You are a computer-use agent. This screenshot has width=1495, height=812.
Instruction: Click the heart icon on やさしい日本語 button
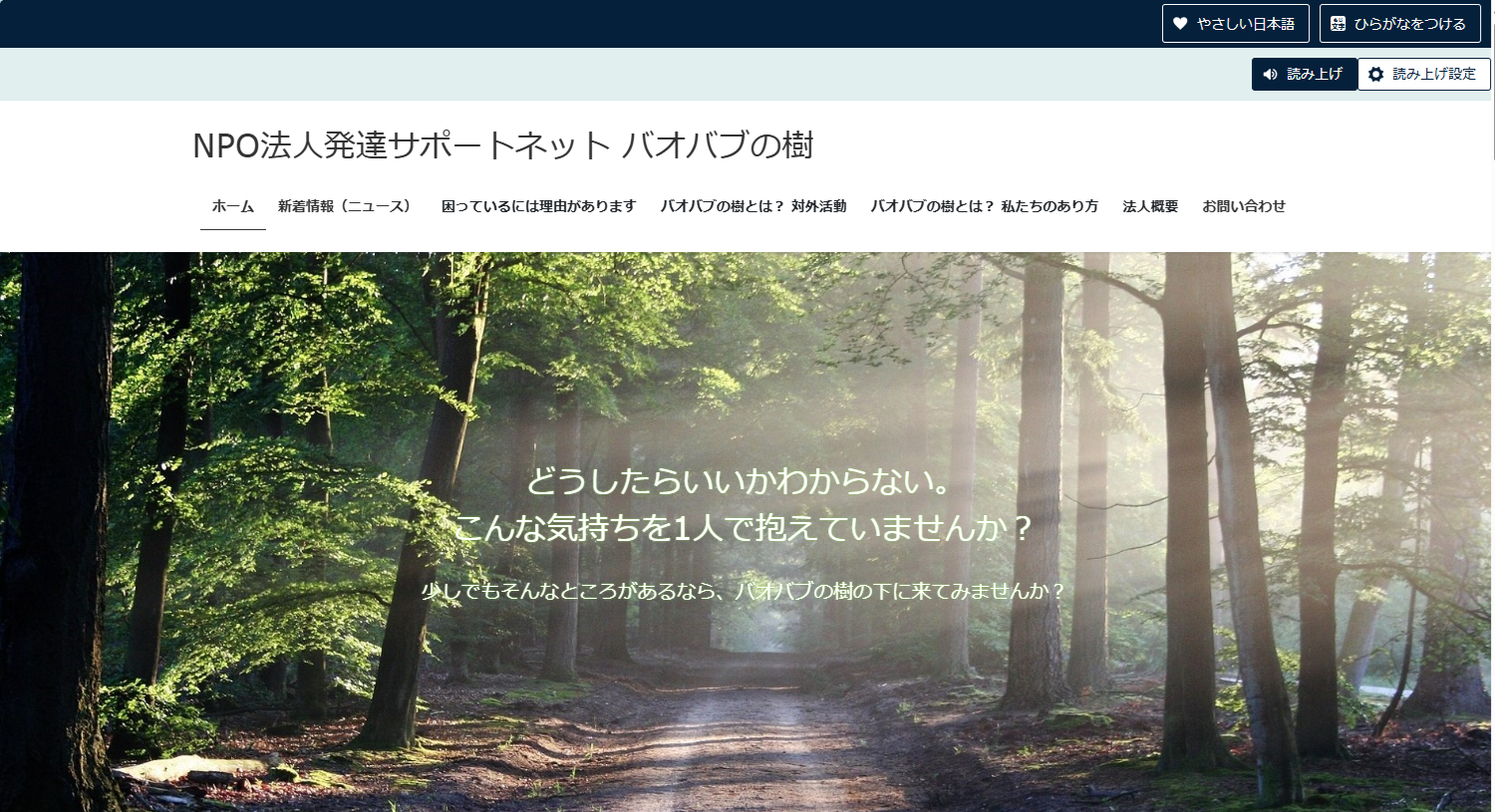(x=1180, y=23)
